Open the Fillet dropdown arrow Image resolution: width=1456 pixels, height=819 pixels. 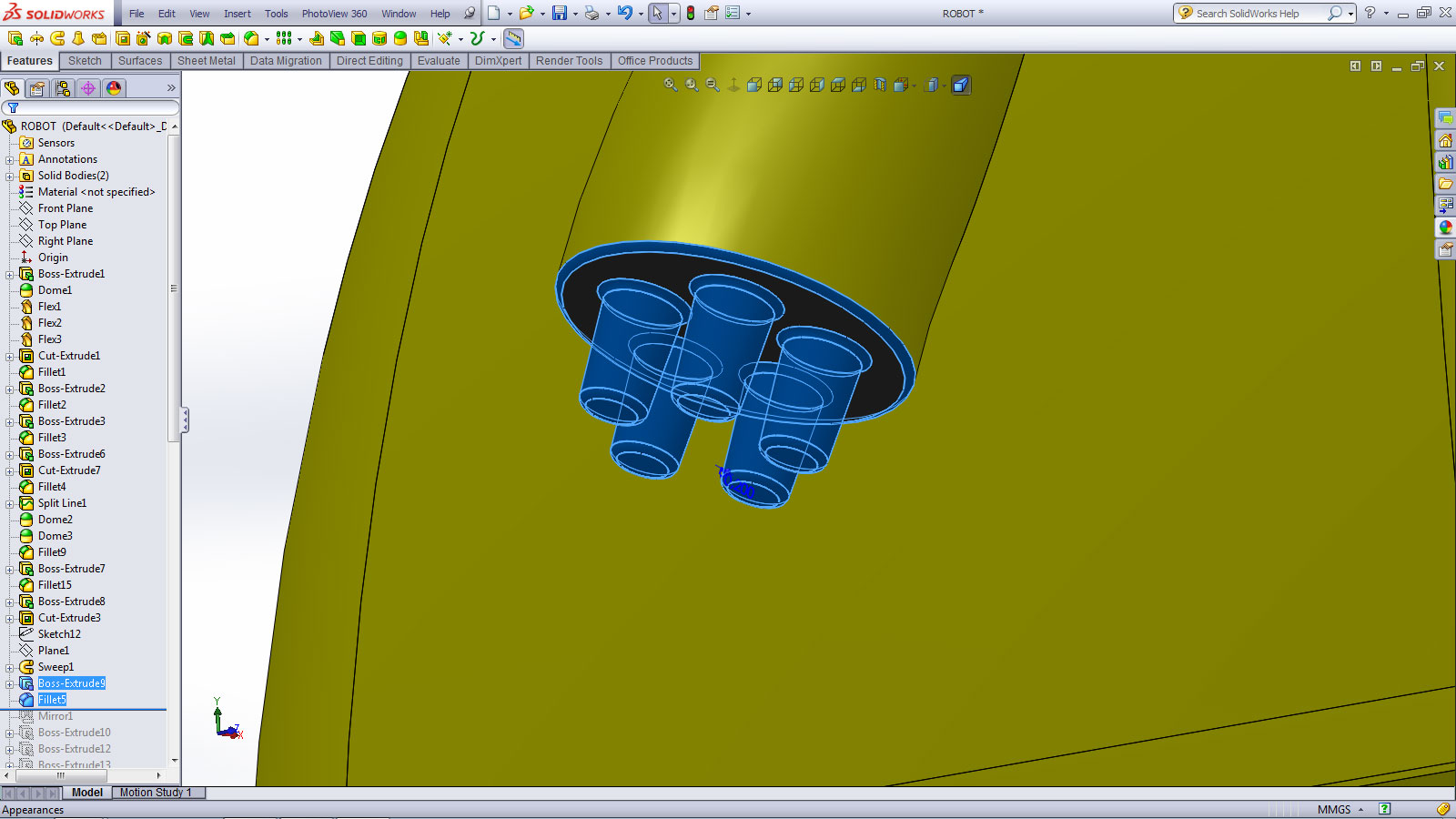pos(267,38)
